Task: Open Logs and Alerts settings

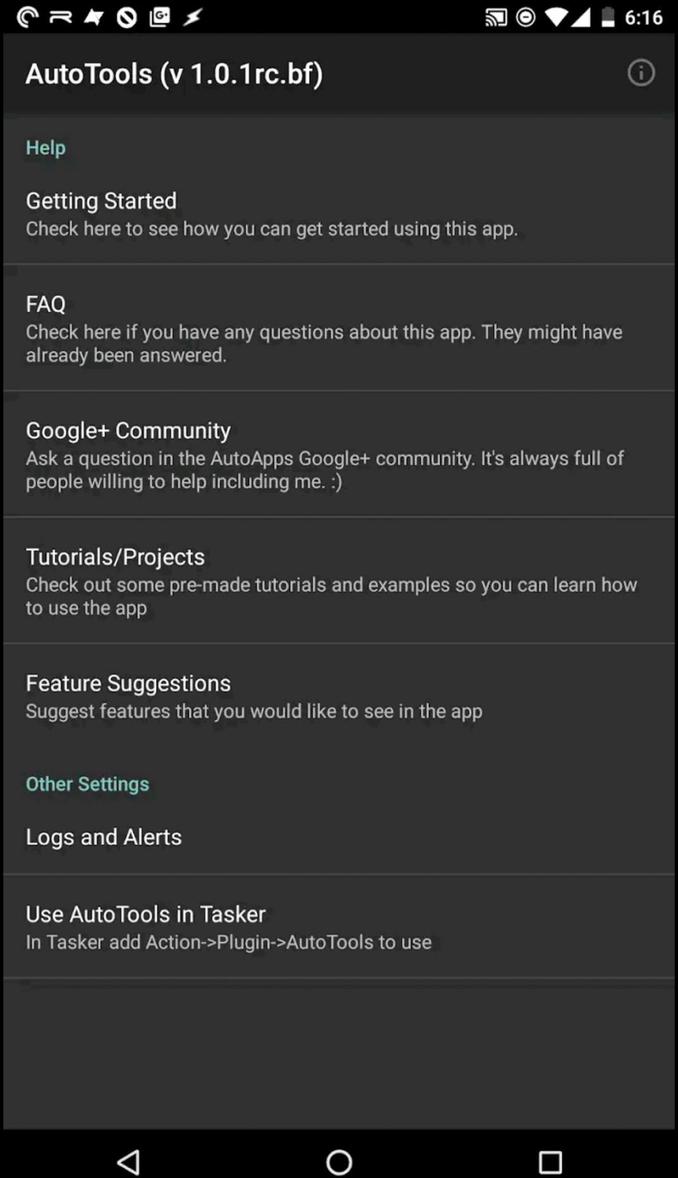Action: 339,837
